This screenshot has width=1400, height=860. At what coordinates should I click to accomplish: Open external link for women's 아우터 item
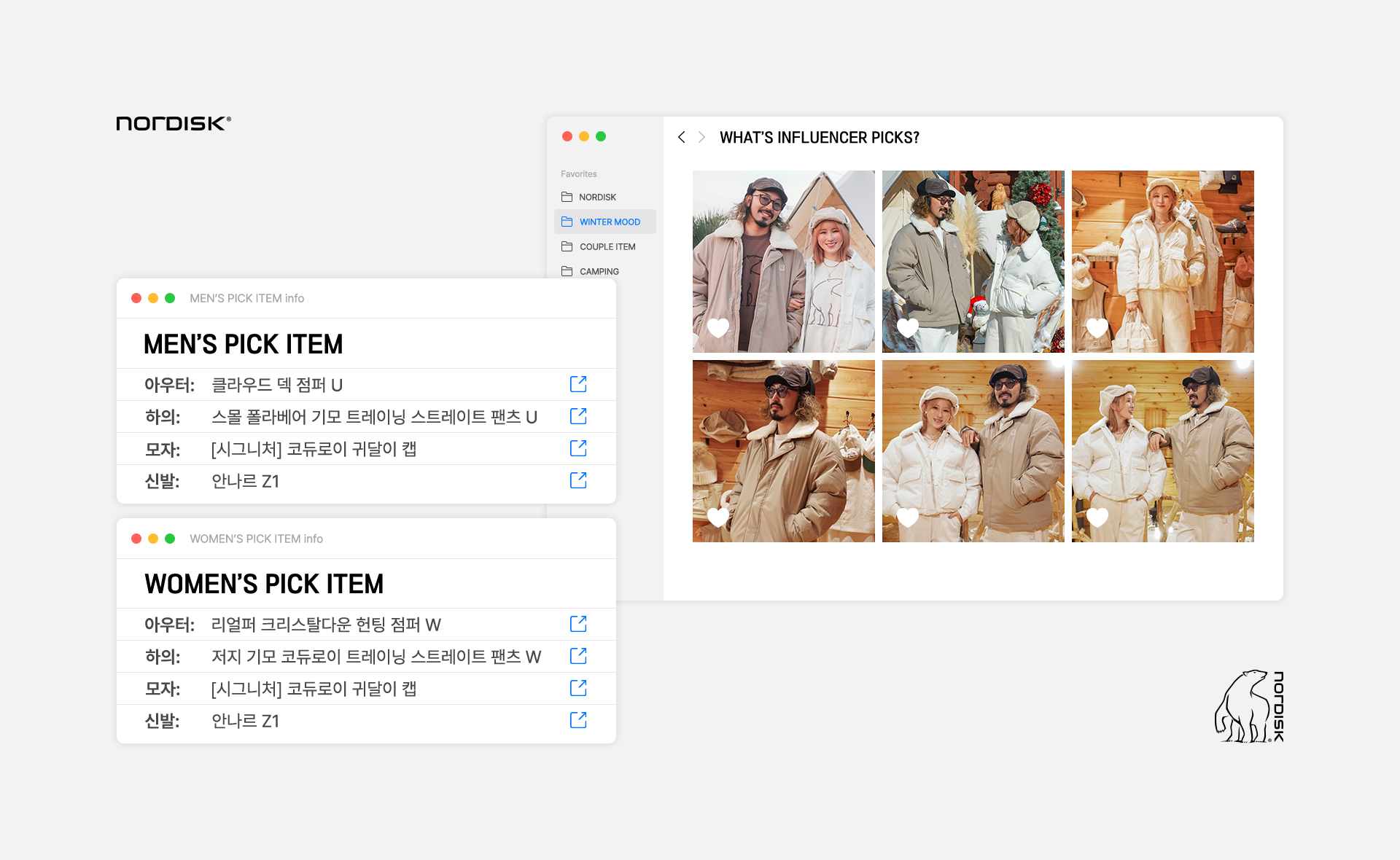(578, 624)
